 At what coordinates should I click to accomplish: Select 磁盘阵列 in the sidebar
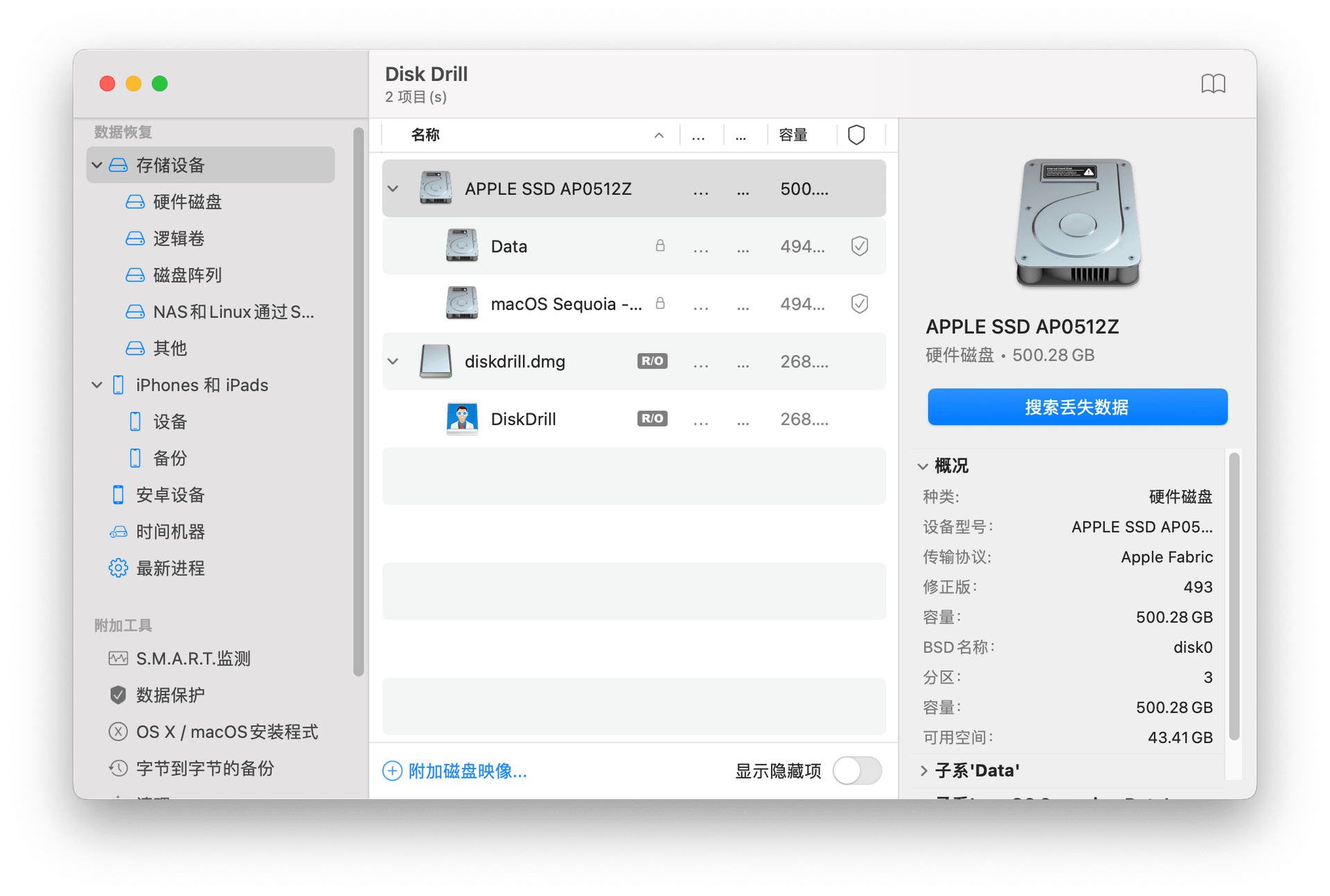187,276
